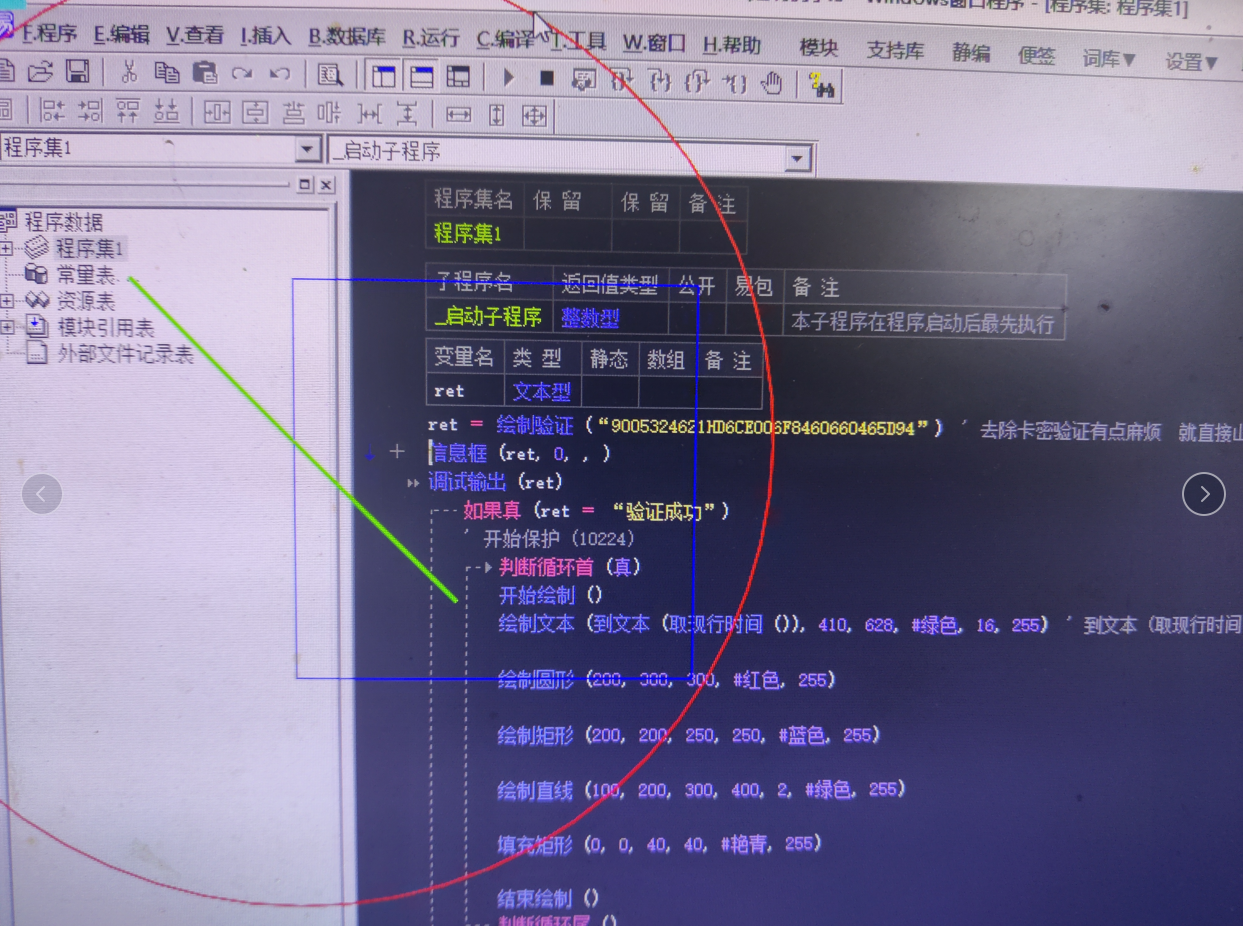Open the W.窗口 menu

[x=654, y=43]
